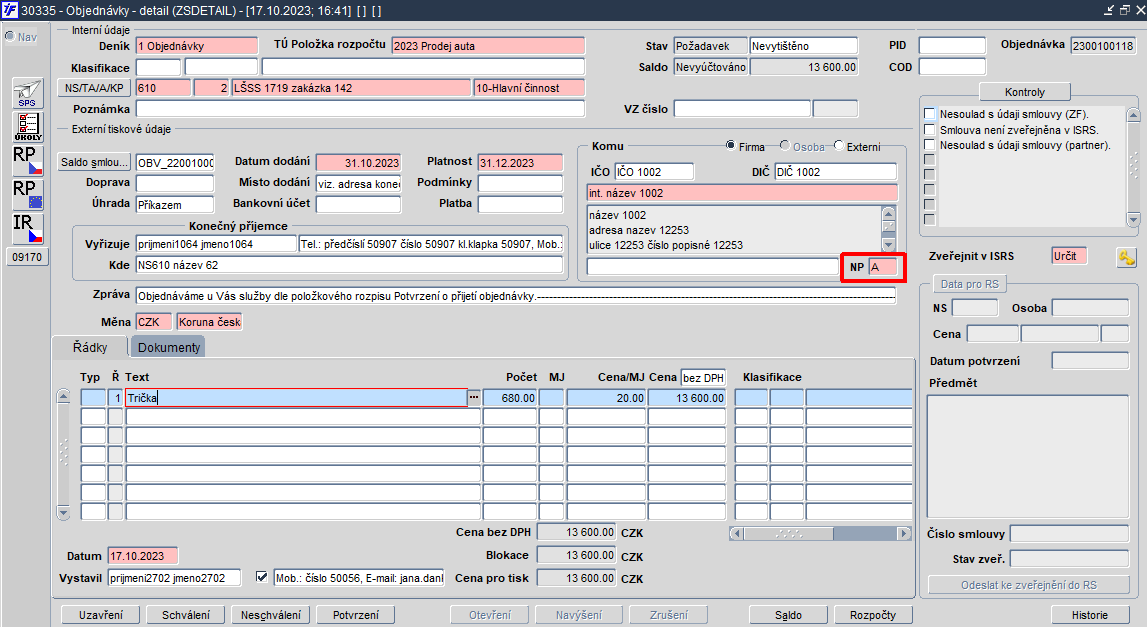Click the Saldo smlou... button

(94, 162)
